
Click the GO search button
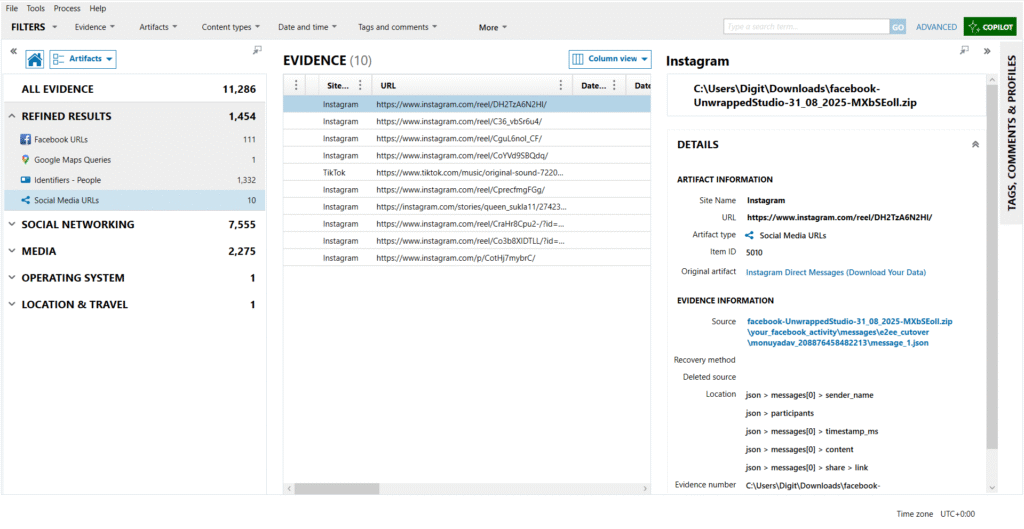click(x=898, y=27)
